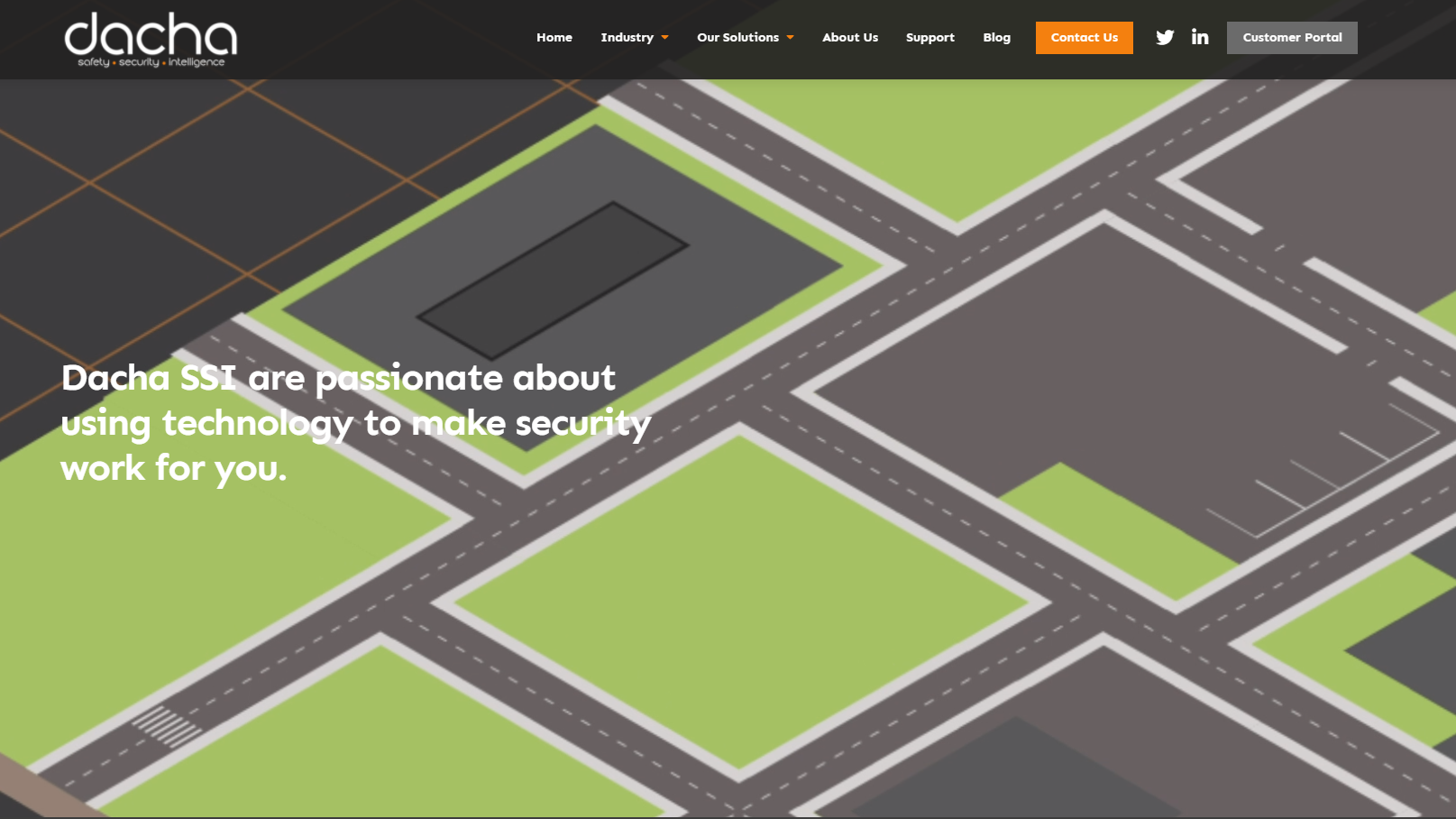The image size is (1456, 819).
Task: Click the 'safety security intelligence' tagline under the logo
Action: click(150, 62)
